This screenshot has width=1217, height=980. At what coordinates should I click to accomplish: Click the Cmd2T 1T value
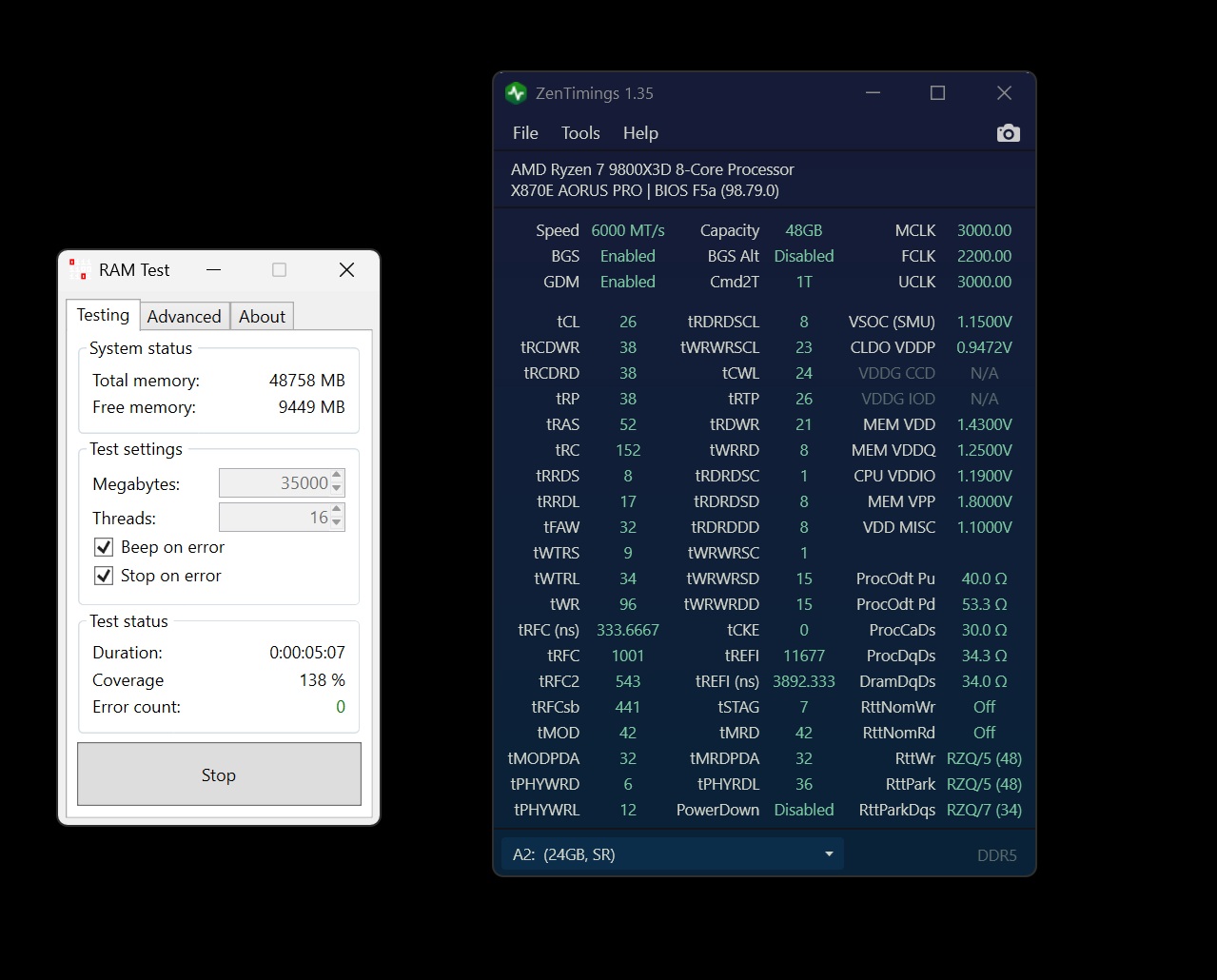click(x=804, y=282)
